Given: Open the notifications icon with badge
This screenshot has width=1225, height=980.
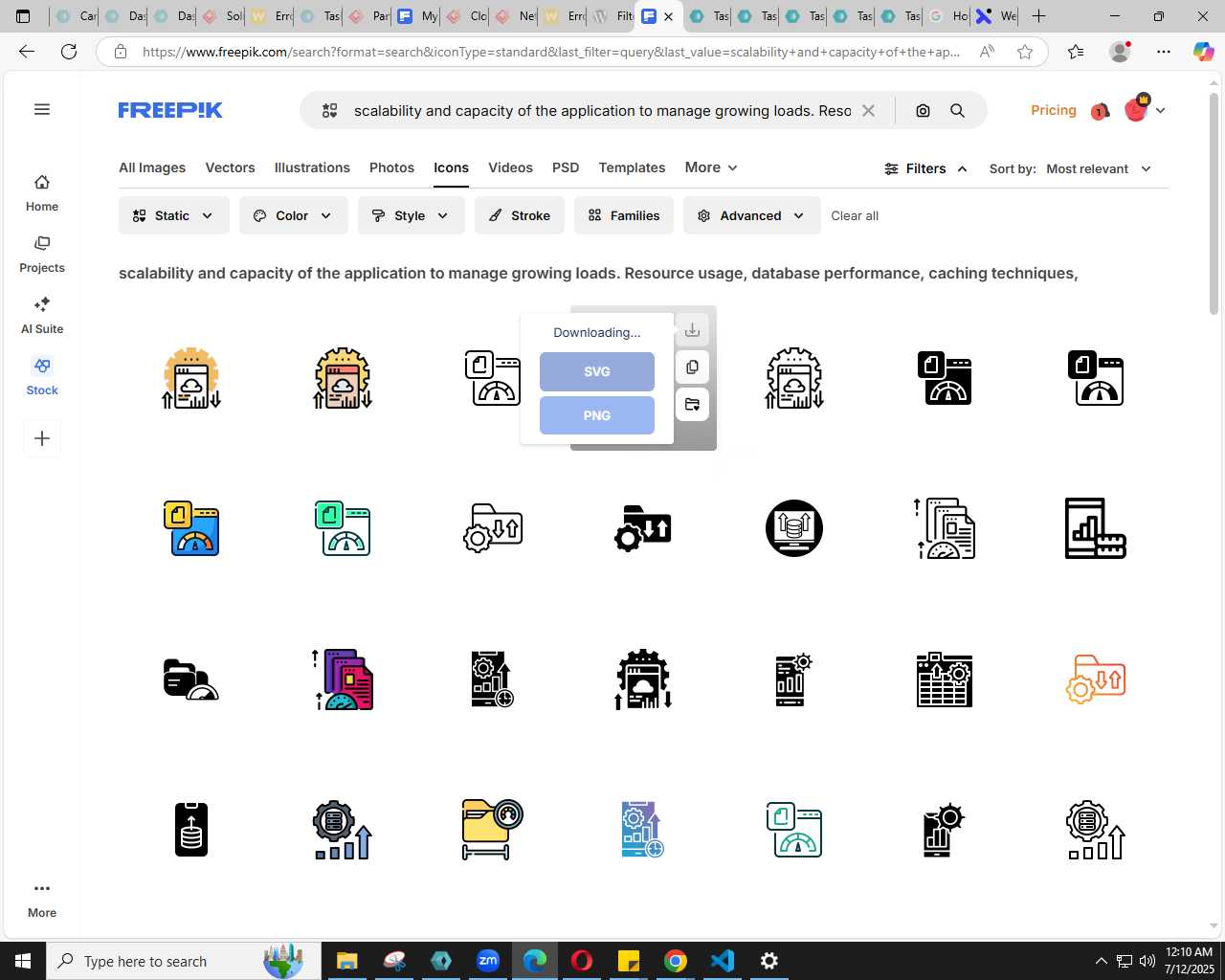Looking at the screenshot, I should point(1100,111).
